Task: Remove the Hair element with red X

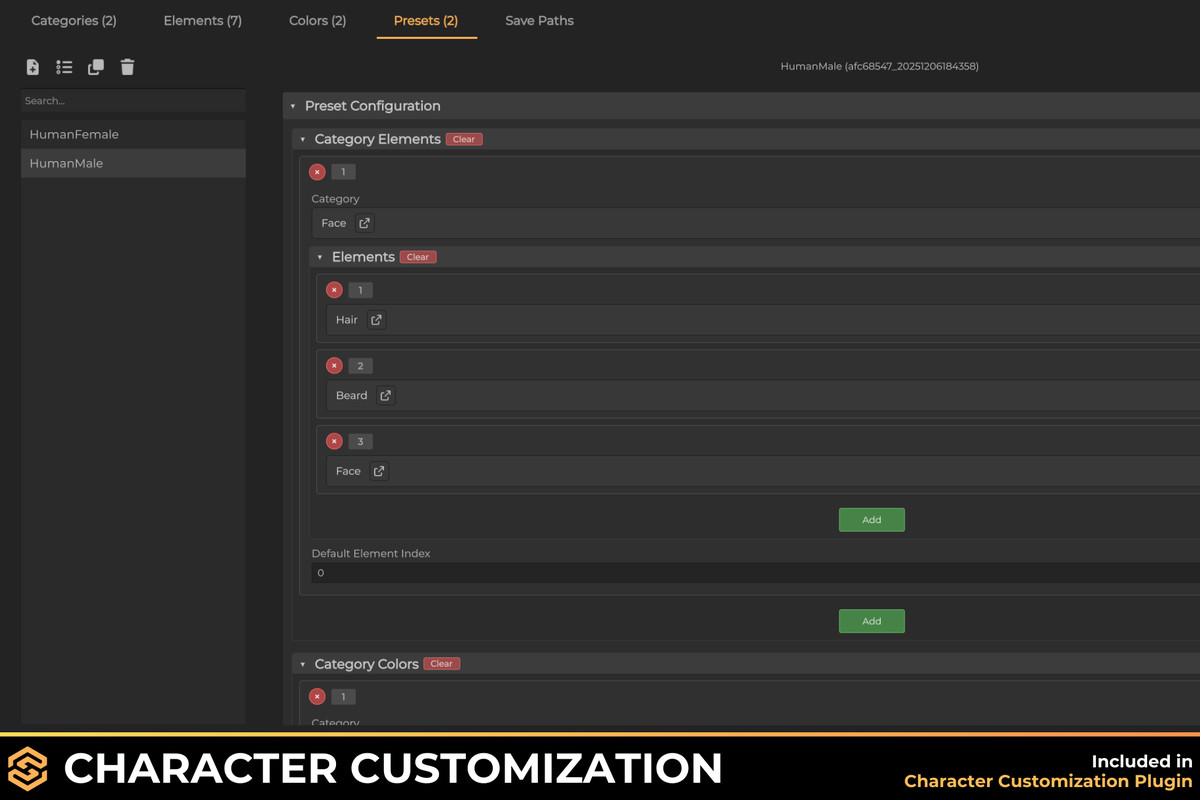Action: [x=334, y=289]
